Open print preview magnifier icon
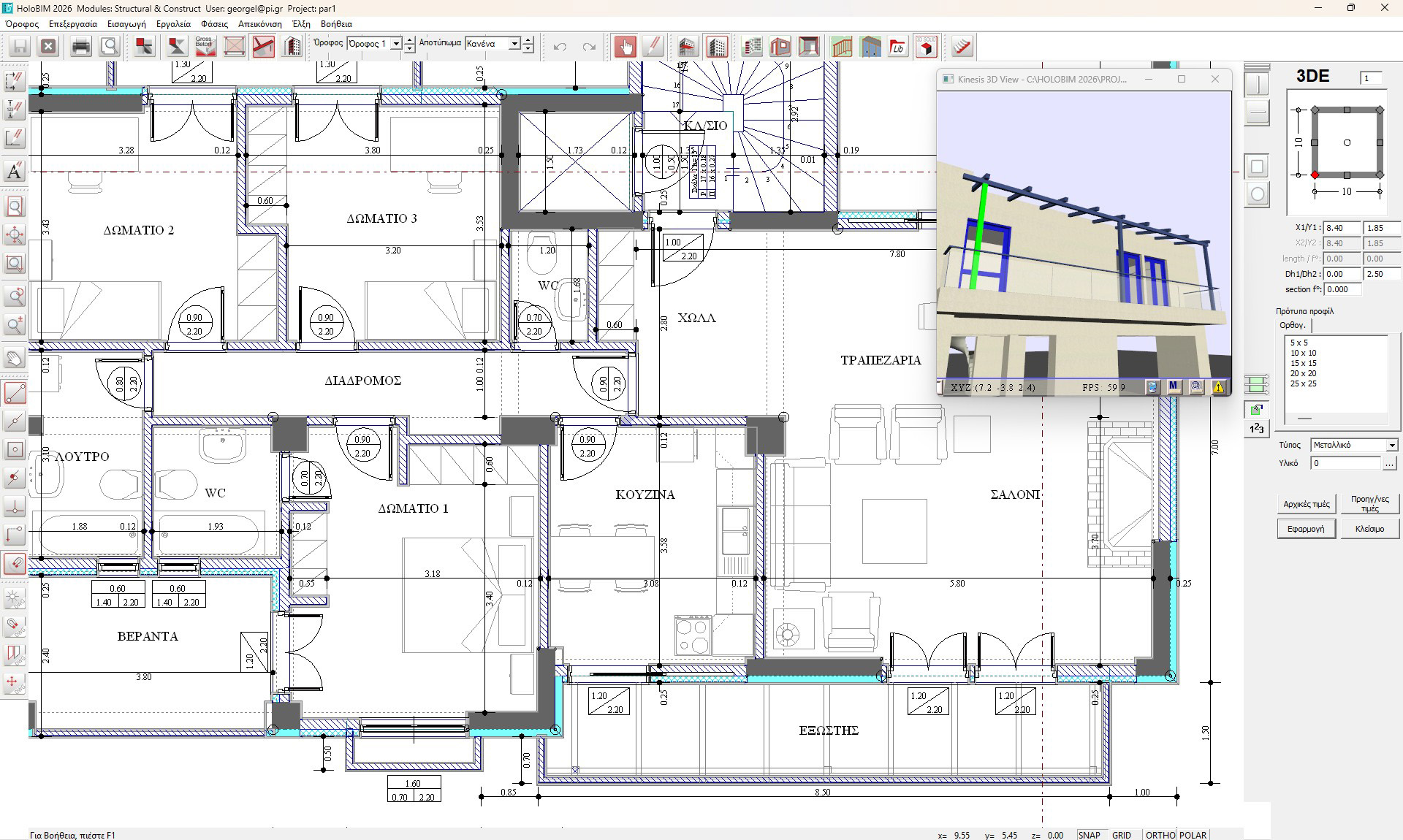The height and width of the screenshot is (840, 1403). [x=110, y=47]
